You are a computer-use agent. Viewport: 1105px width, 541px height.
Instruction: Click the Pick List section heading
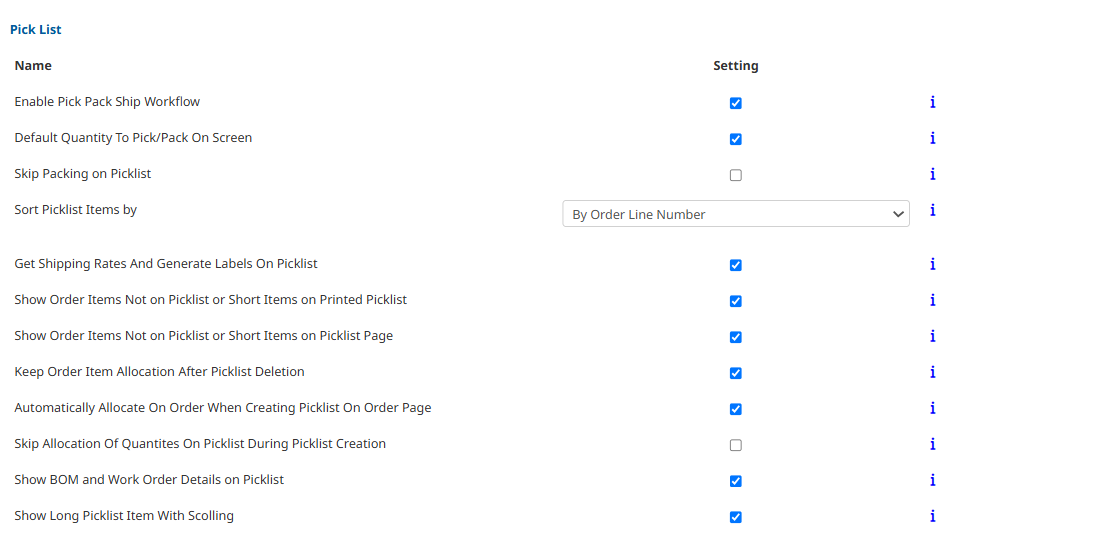point(35,30)
